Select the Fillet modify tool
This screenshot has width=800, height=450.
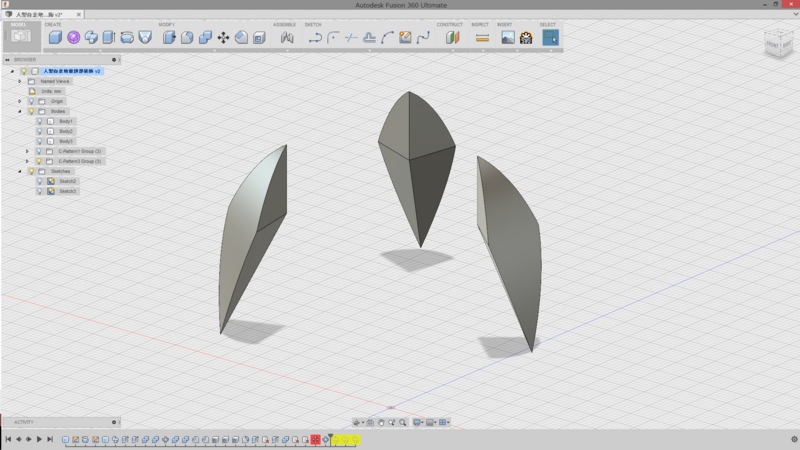(187, 37)
